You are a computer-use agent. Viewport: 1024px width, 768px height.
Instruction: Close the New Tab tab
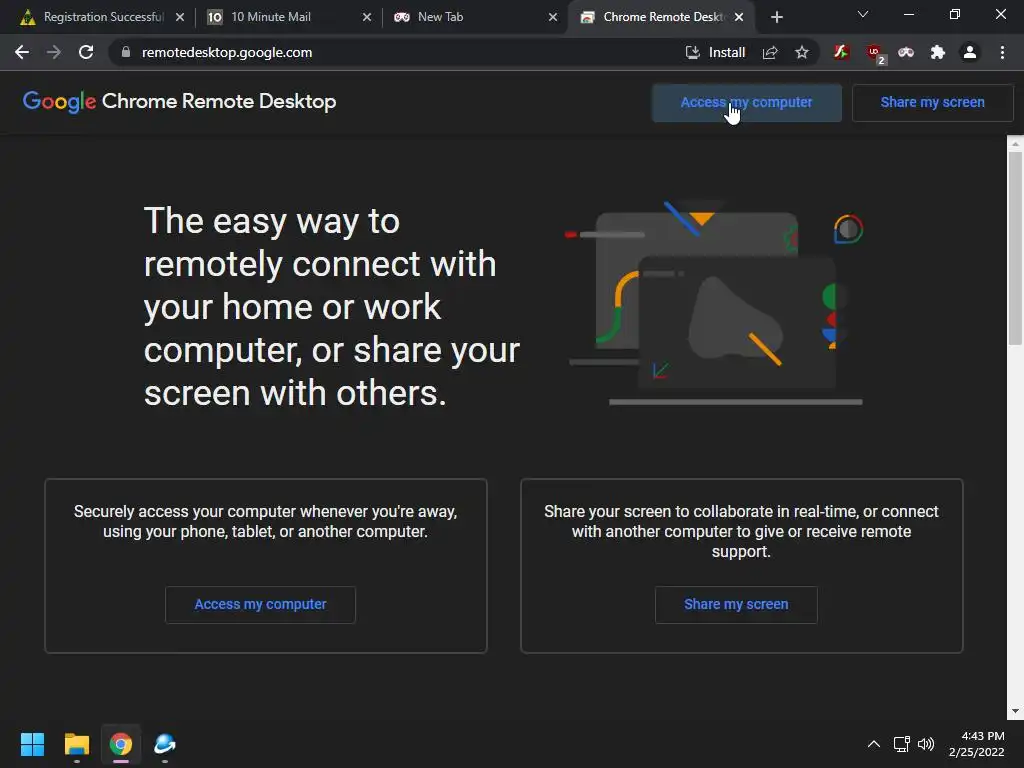tap(553, 17)
